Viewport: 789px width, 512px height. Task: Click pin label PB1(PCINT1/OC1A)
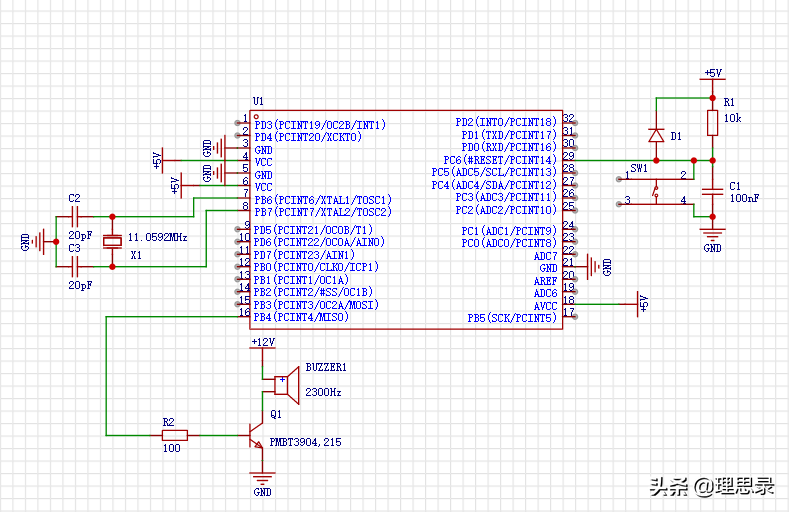pos(301,280)
